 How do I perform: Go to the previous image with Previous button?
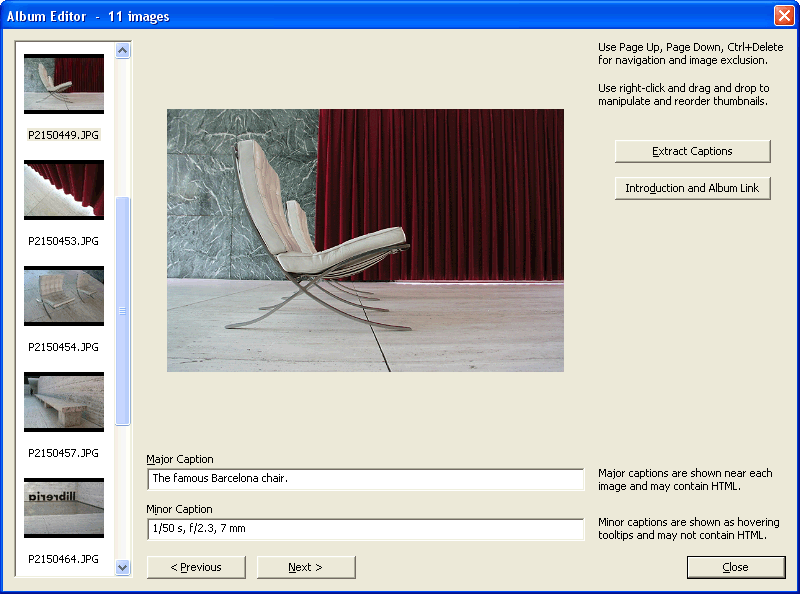(x=196, y=567)
